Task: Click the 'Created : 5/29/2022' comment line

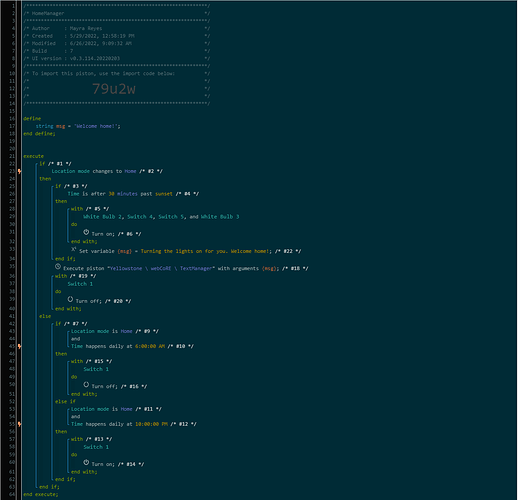Action: pos(117,36)
